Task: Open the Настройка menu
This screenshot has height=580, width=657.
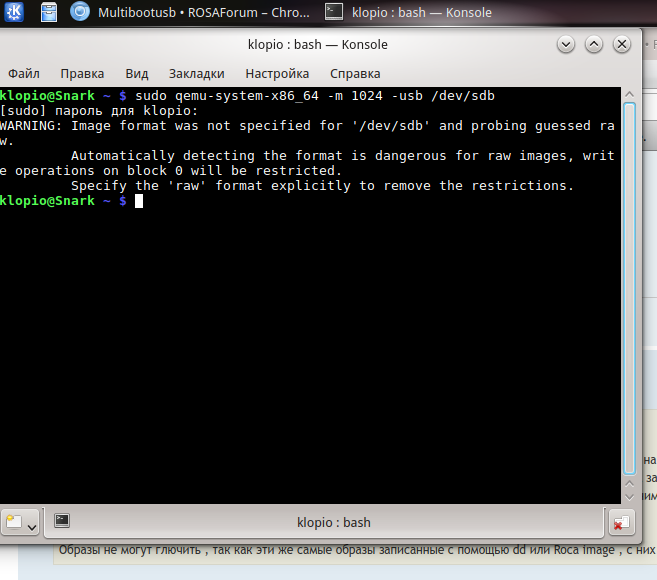Action: coord(277,74)
